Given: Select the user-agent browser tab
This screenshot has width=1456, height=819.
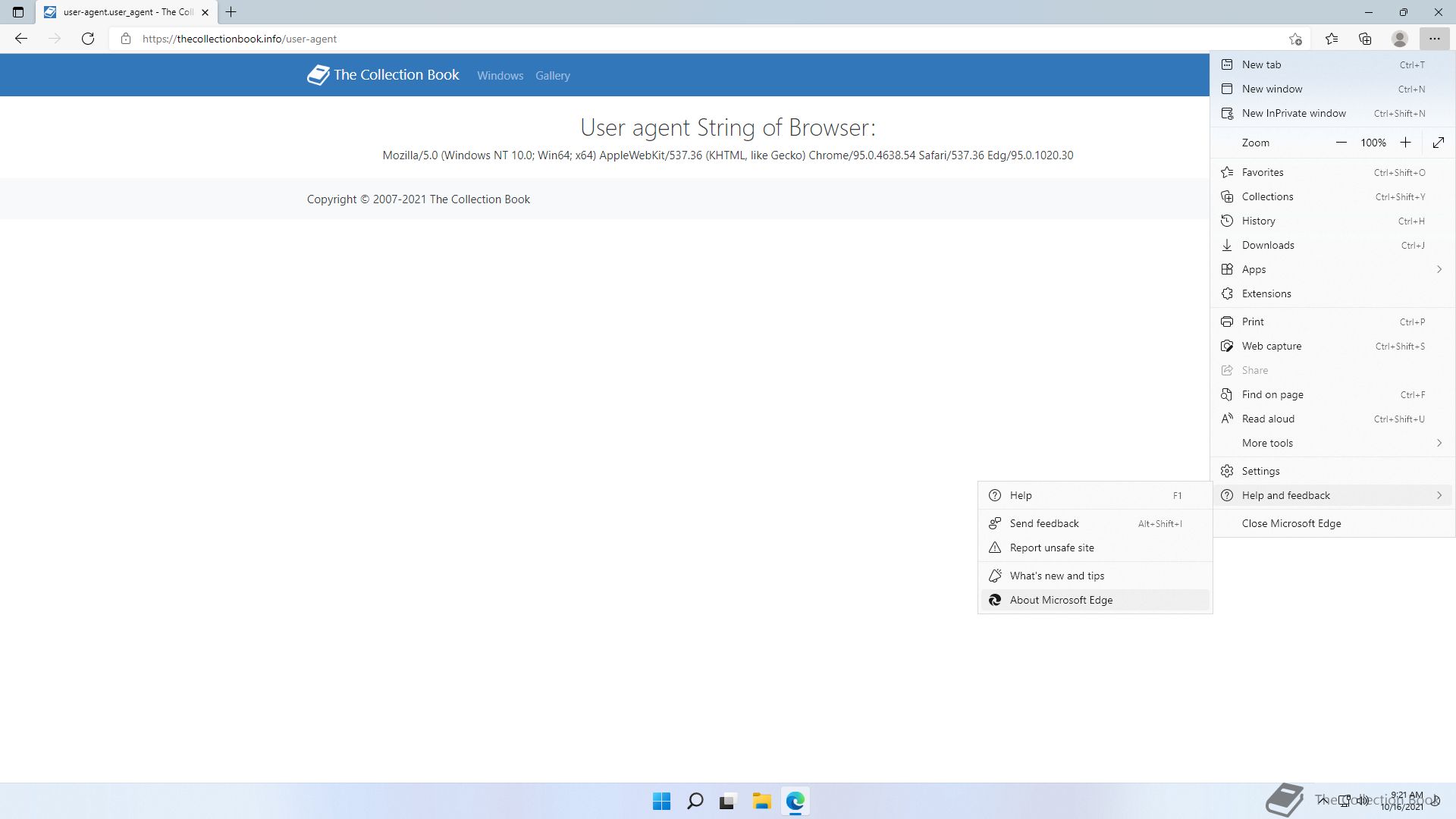Looking at the screenshot, I should pos(127,12).
